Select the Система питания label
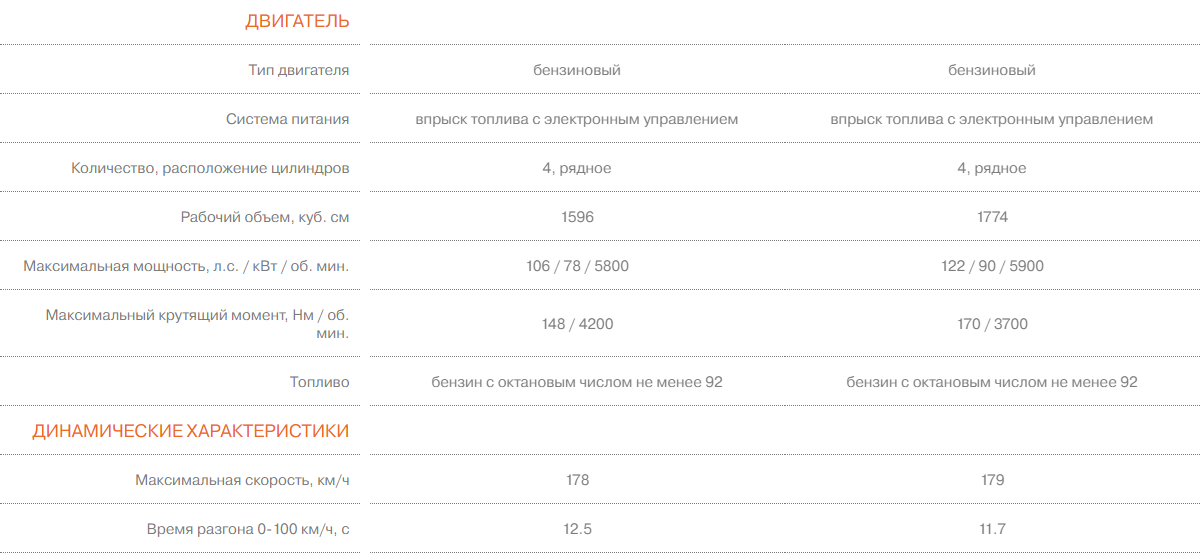Viewport: 1204px width, 559px height. coord(287,119)
